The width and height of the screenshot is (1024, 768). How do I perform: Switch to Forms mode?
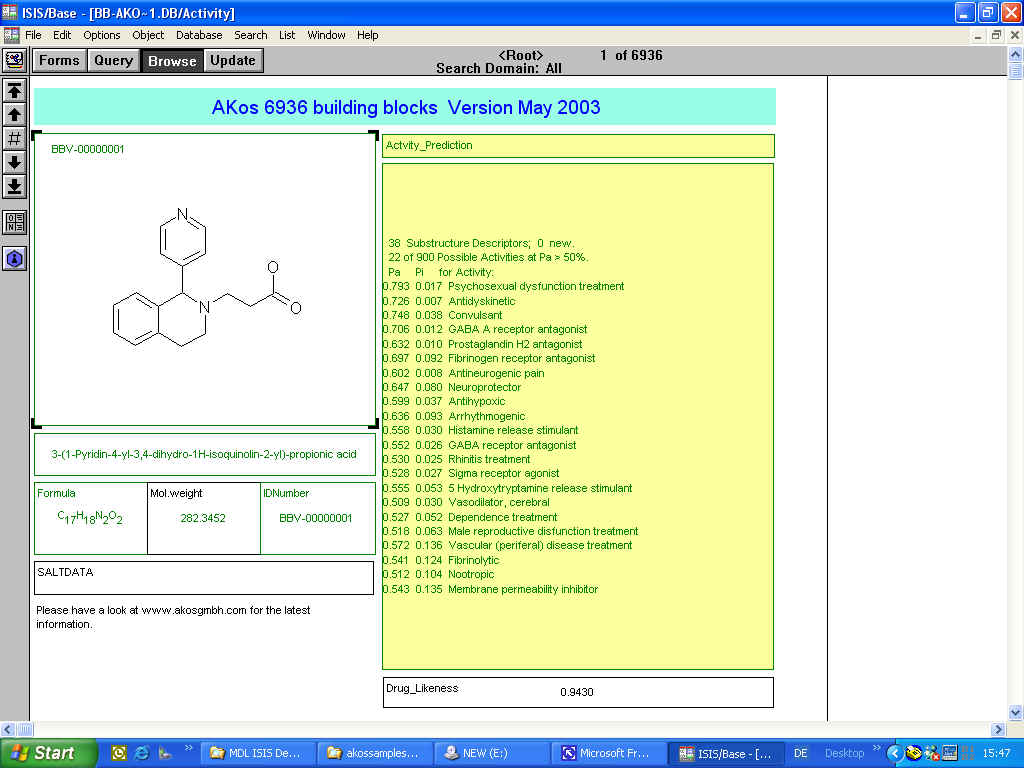tap(59, 61)
